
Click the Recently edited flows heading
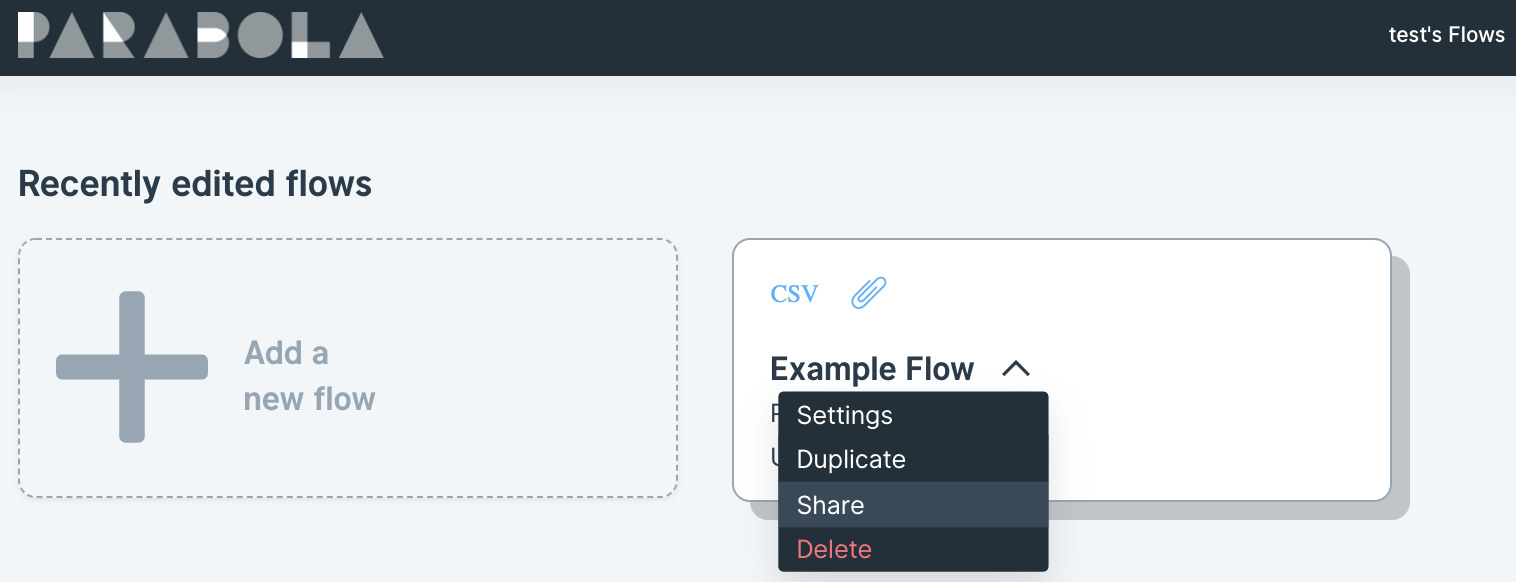tap(195, 184)
